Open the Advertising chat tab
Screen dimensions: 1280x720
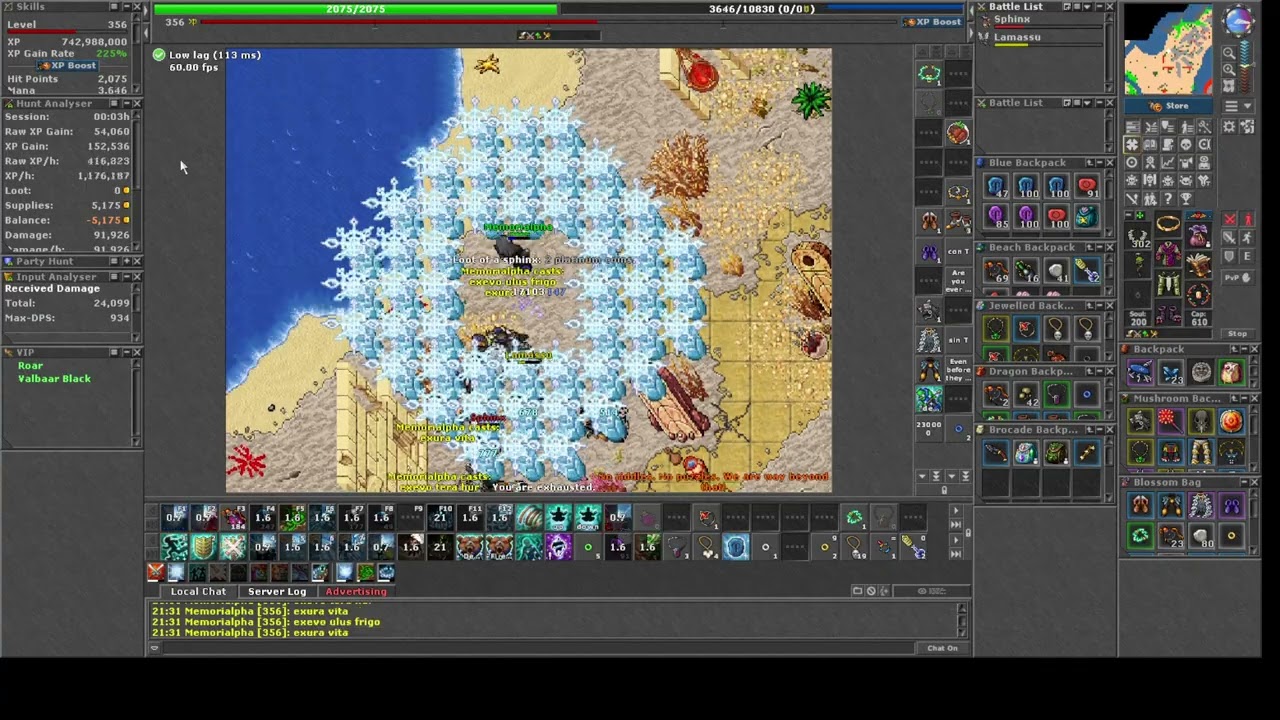(x=356, y=591)
